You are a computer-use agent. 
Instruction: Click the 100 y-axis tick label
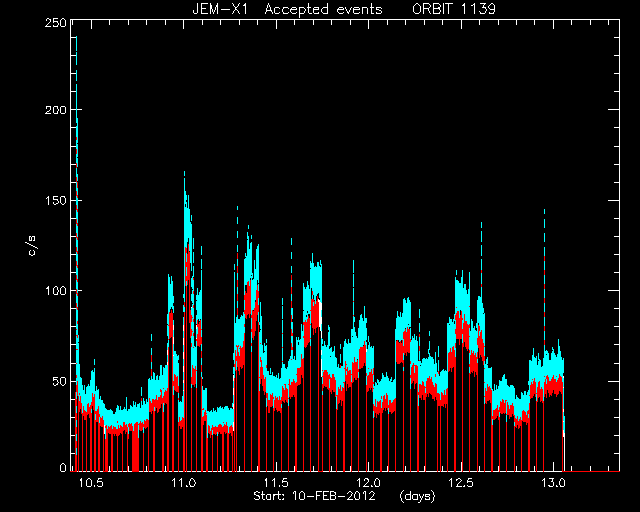pyautogui.click(x=55, y=291)
